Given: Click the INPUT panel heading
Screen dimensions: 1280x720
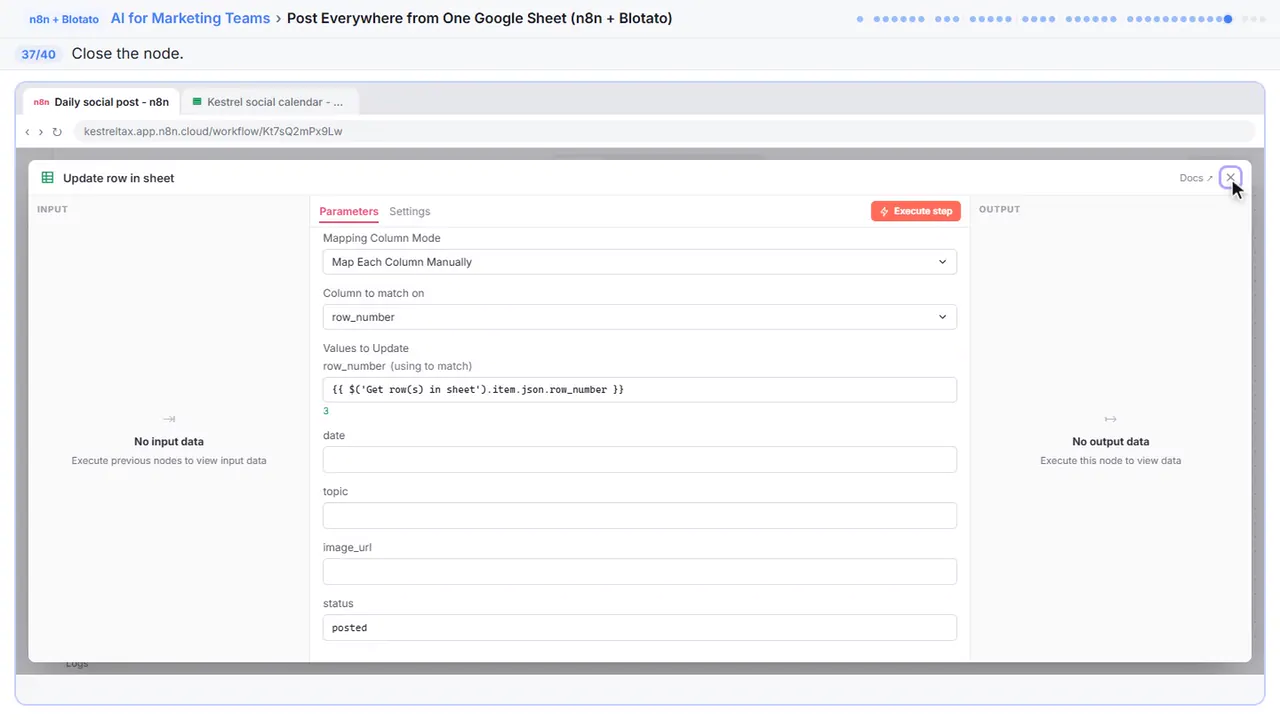Looking at the screenshot, I should 52,209.
